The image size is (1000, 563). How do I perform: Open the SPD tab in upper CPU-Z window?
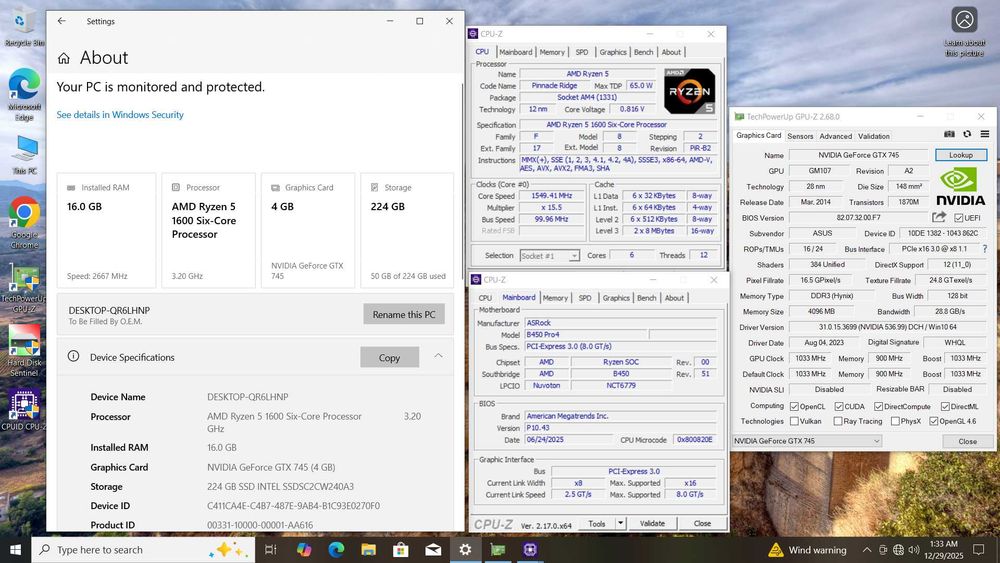tap(582, 52)
